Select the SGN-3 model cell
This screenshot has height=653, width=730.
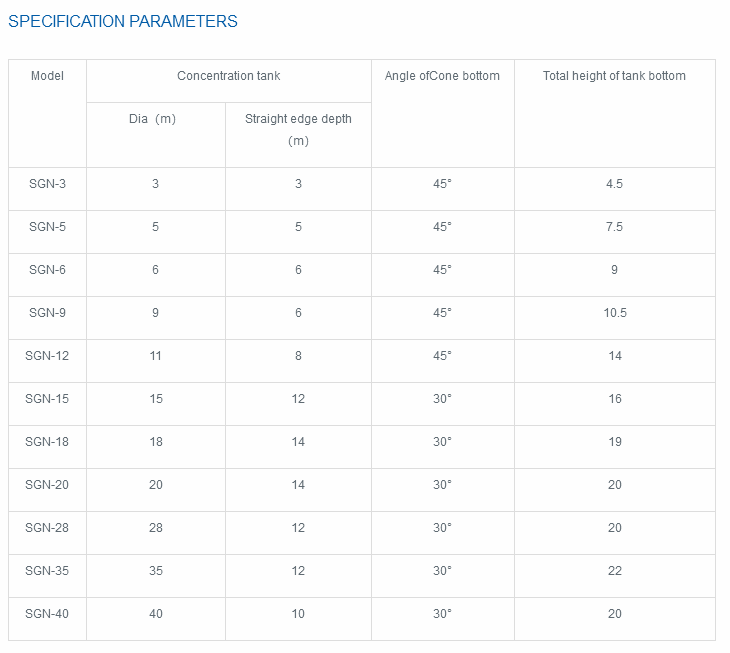(47, 184)
